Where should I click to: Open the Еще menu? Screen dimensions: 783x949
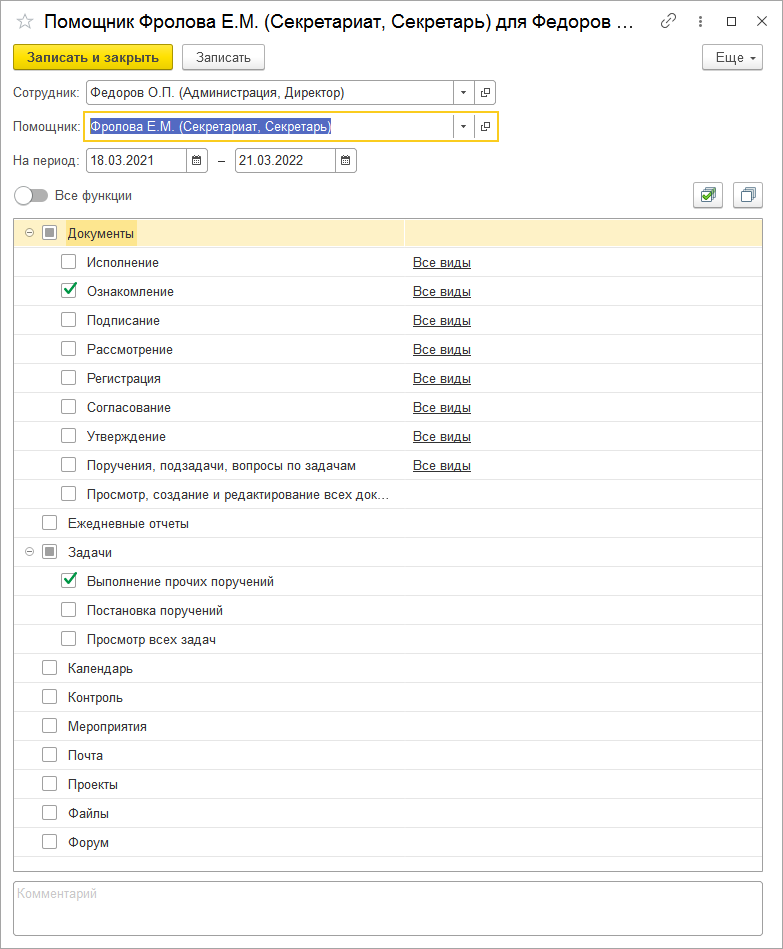pos(732,58)
